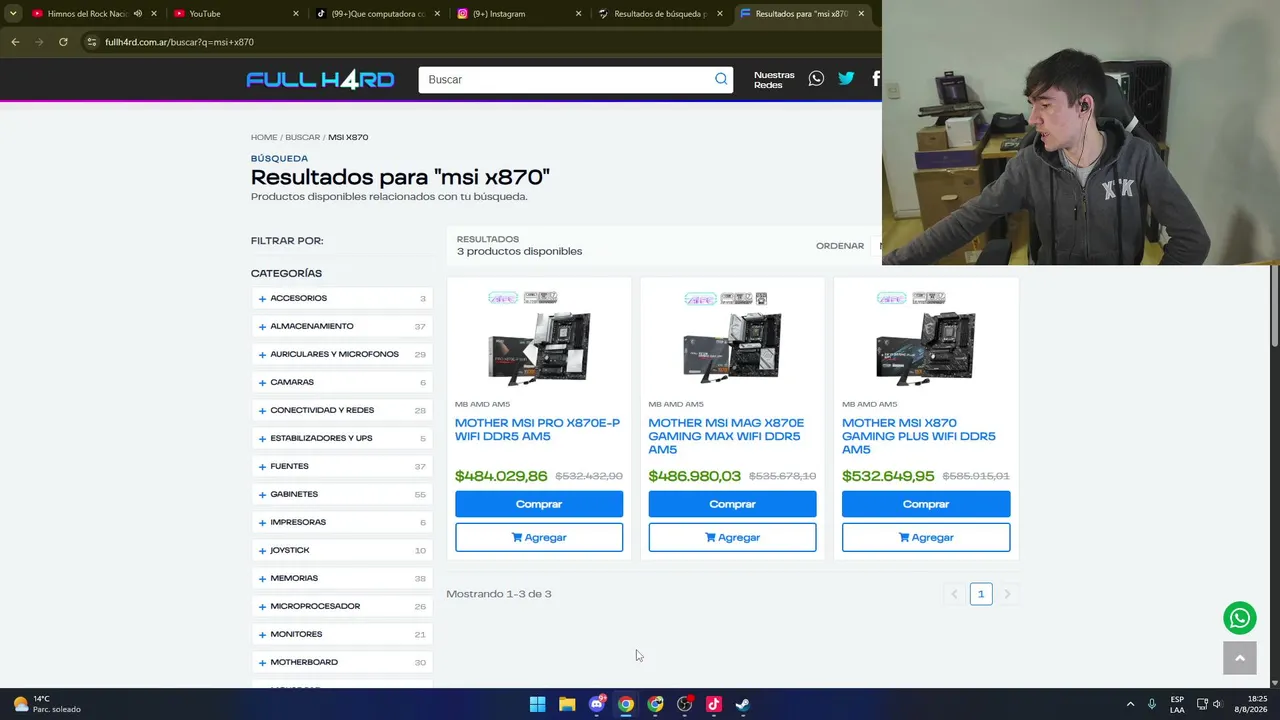Click the Full H4rd logo
The width and height of the screenshot is (1280, 720).
320,80
